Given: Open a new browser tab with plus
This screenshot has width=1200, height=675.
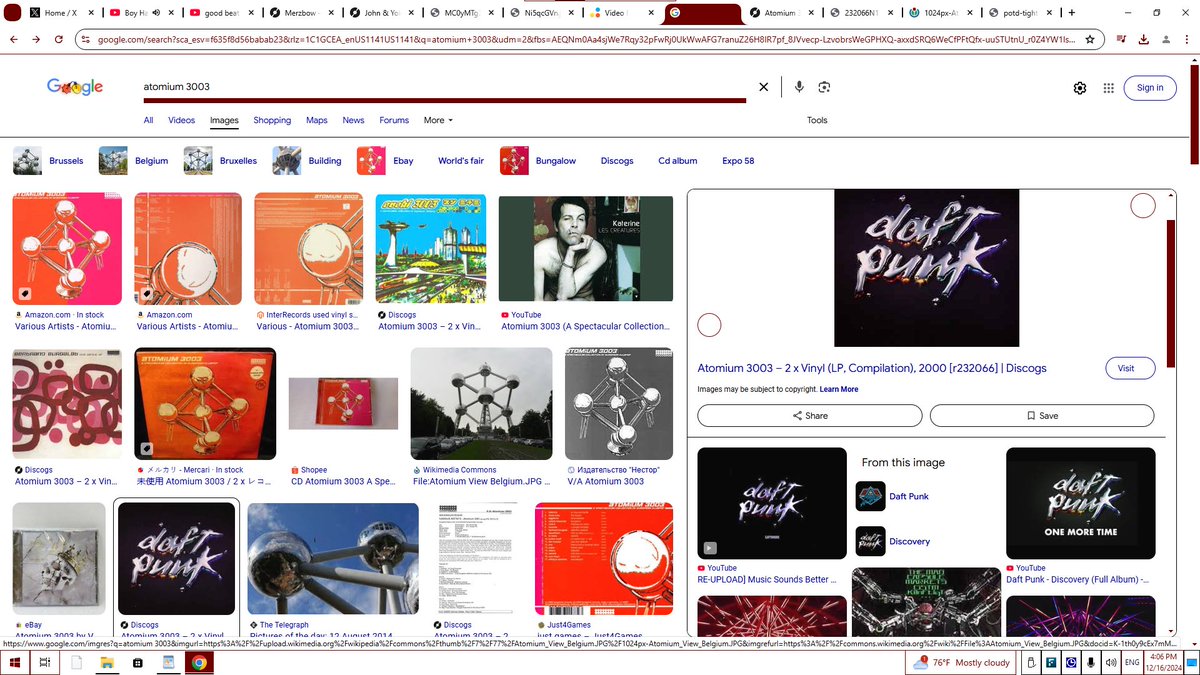Looking at the screenshot, I should pos(1071,13).
